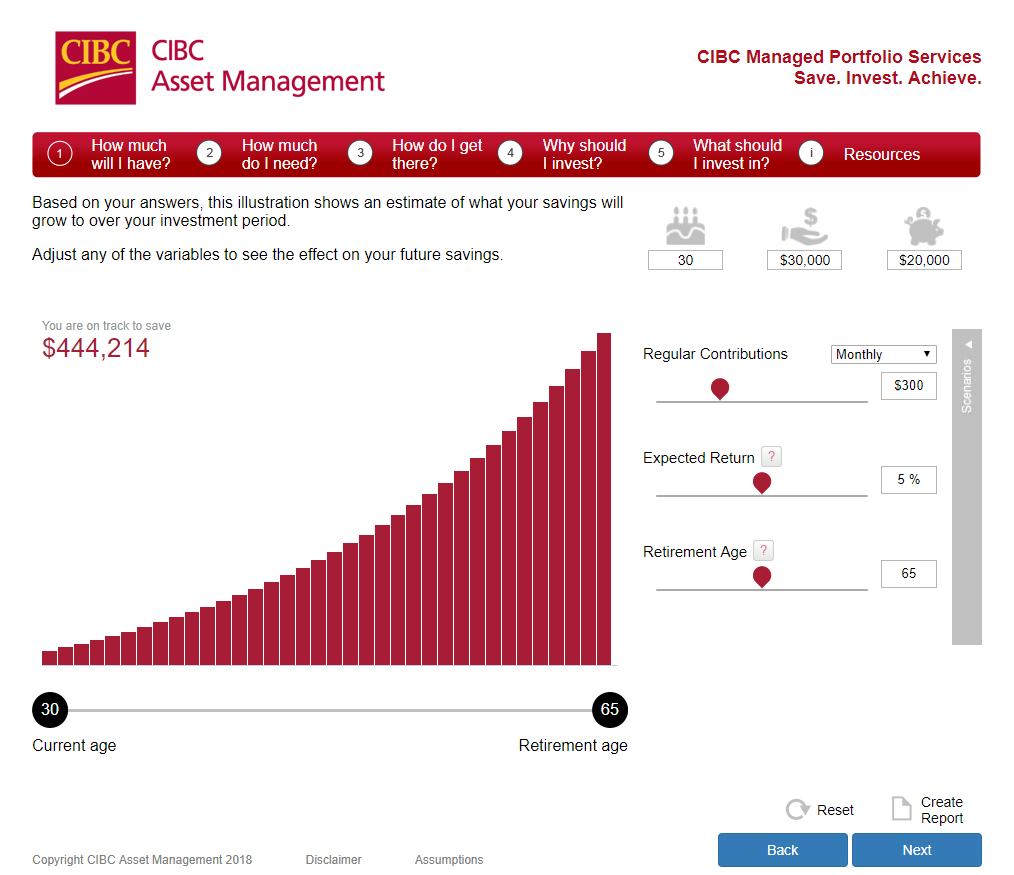Click the $30,000 amount field
Viewport: 1014px width, 875px height.
point(804,260)
